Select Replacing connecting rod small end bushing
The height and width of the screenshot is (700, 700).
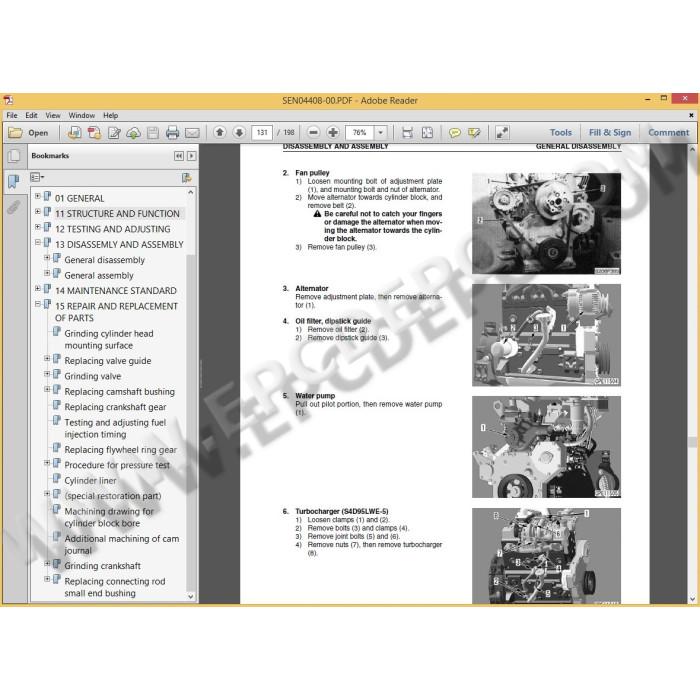tap(115, 587)
